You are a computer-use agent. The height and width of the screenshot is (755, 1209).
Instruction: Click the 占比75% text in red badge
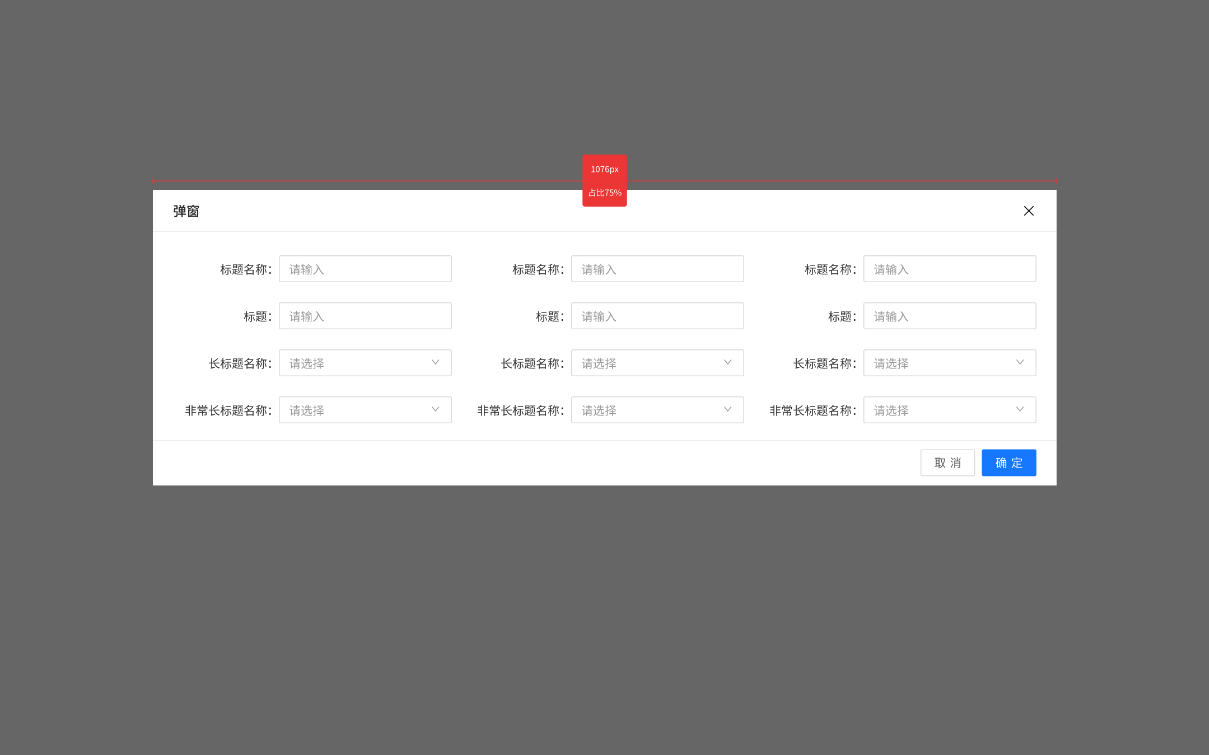[604, 193]
